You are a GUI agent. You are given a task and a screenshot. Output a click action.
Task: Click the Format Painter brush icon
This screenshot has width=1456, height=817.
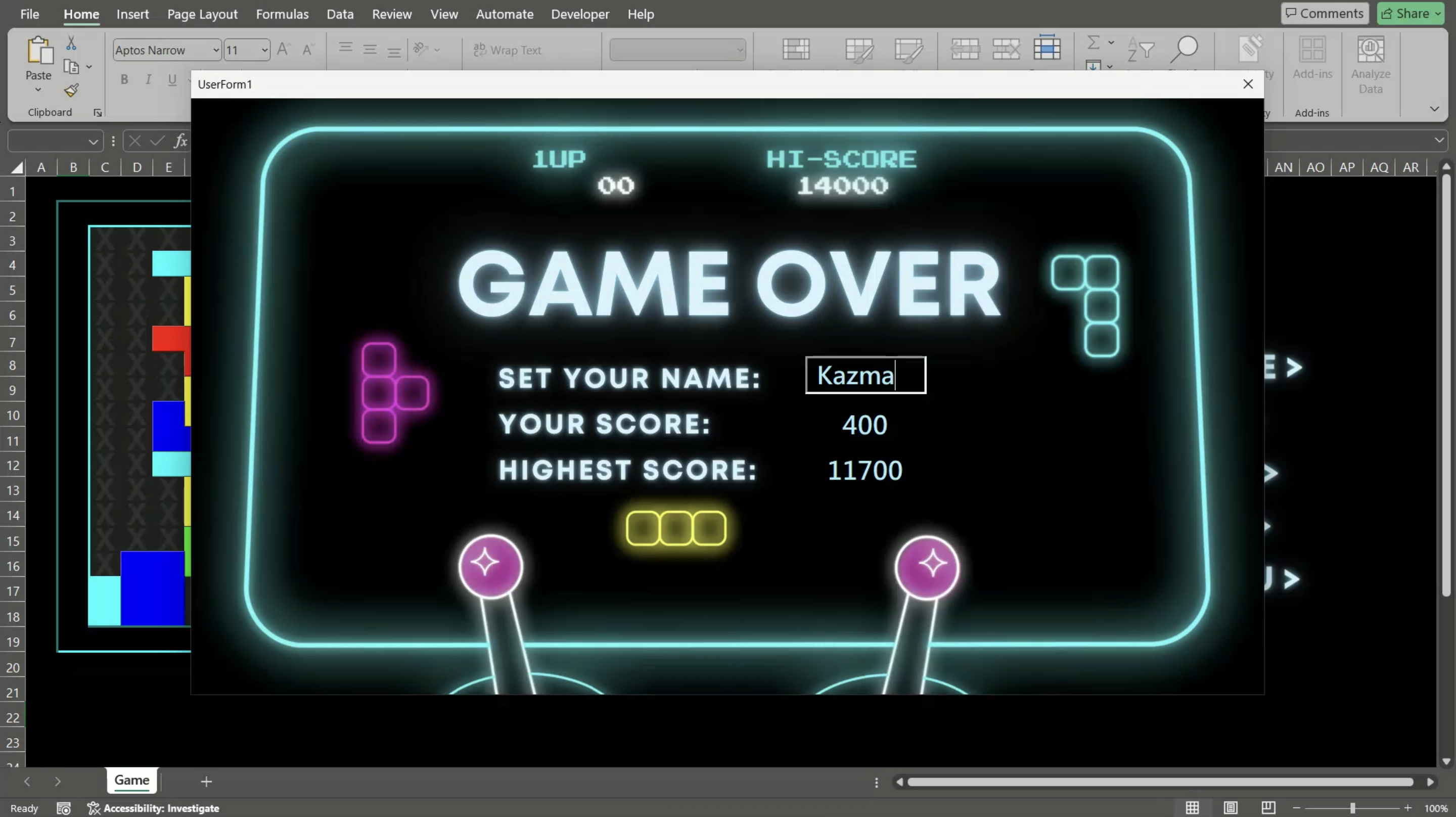(x=71, y=90)
